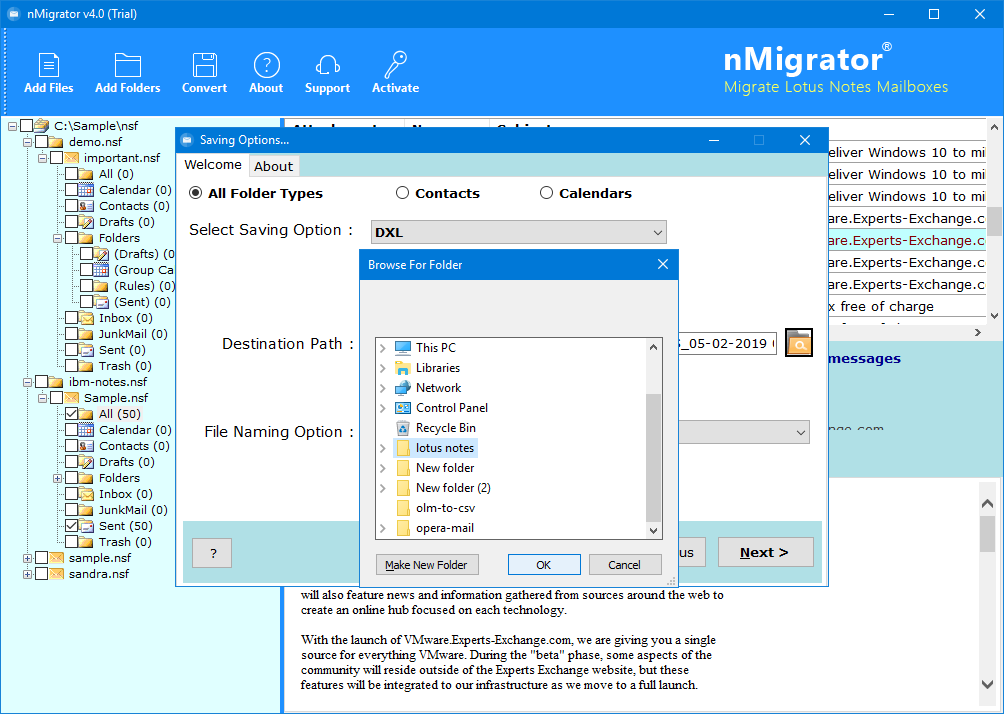
Task: Switch to the About tab in Saving Options
Action: [273, 166]
